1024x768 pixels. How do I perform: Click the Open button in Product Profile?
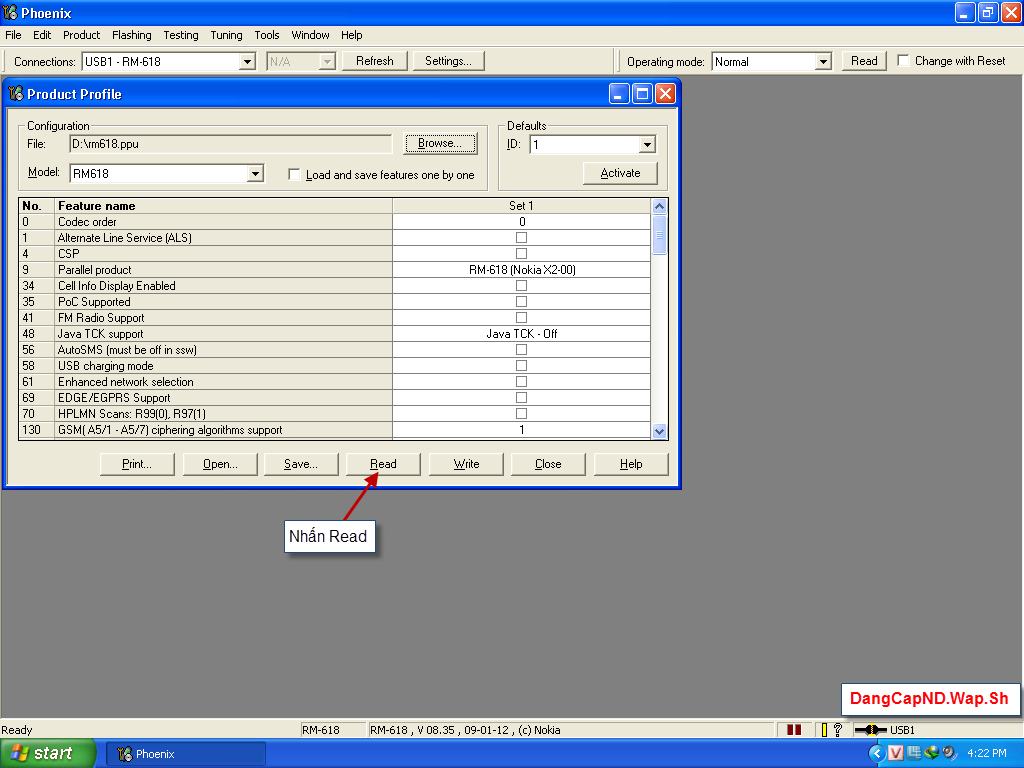(220, 464)
